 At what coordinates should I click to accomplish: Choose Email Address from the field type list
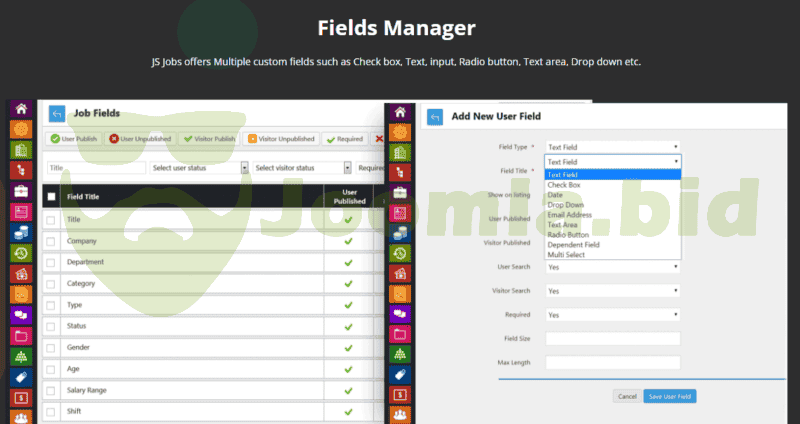coord(569,214)
